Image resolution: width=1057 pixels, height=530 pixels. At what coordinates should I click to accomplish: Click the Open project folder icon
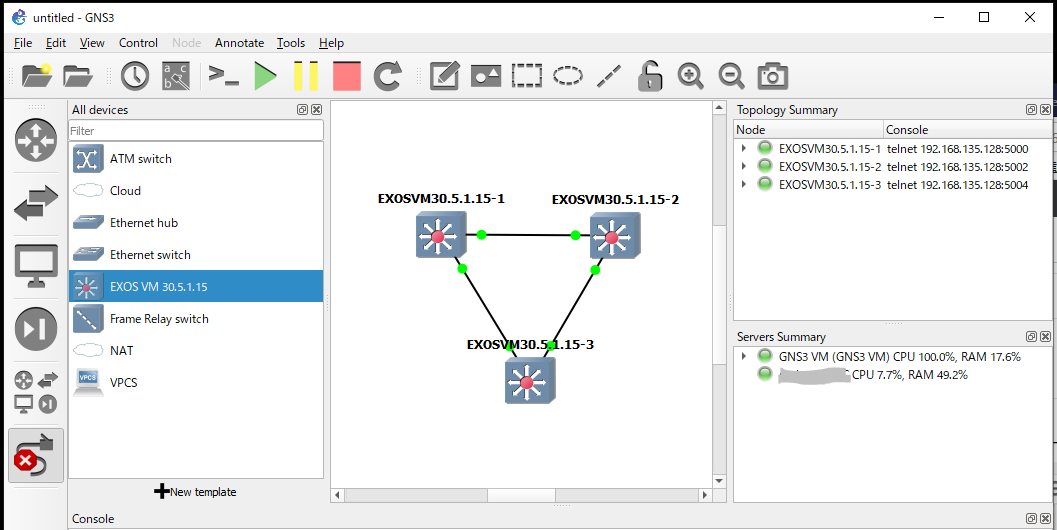coord(78,76)
